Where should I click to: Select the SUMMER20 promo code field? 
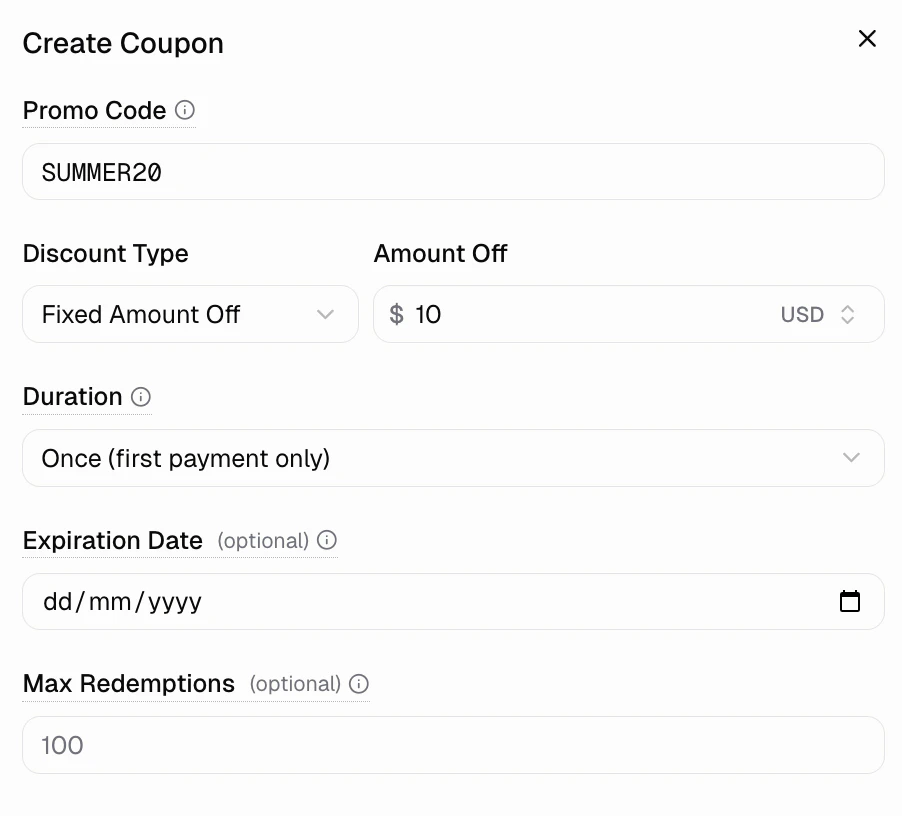453,171
